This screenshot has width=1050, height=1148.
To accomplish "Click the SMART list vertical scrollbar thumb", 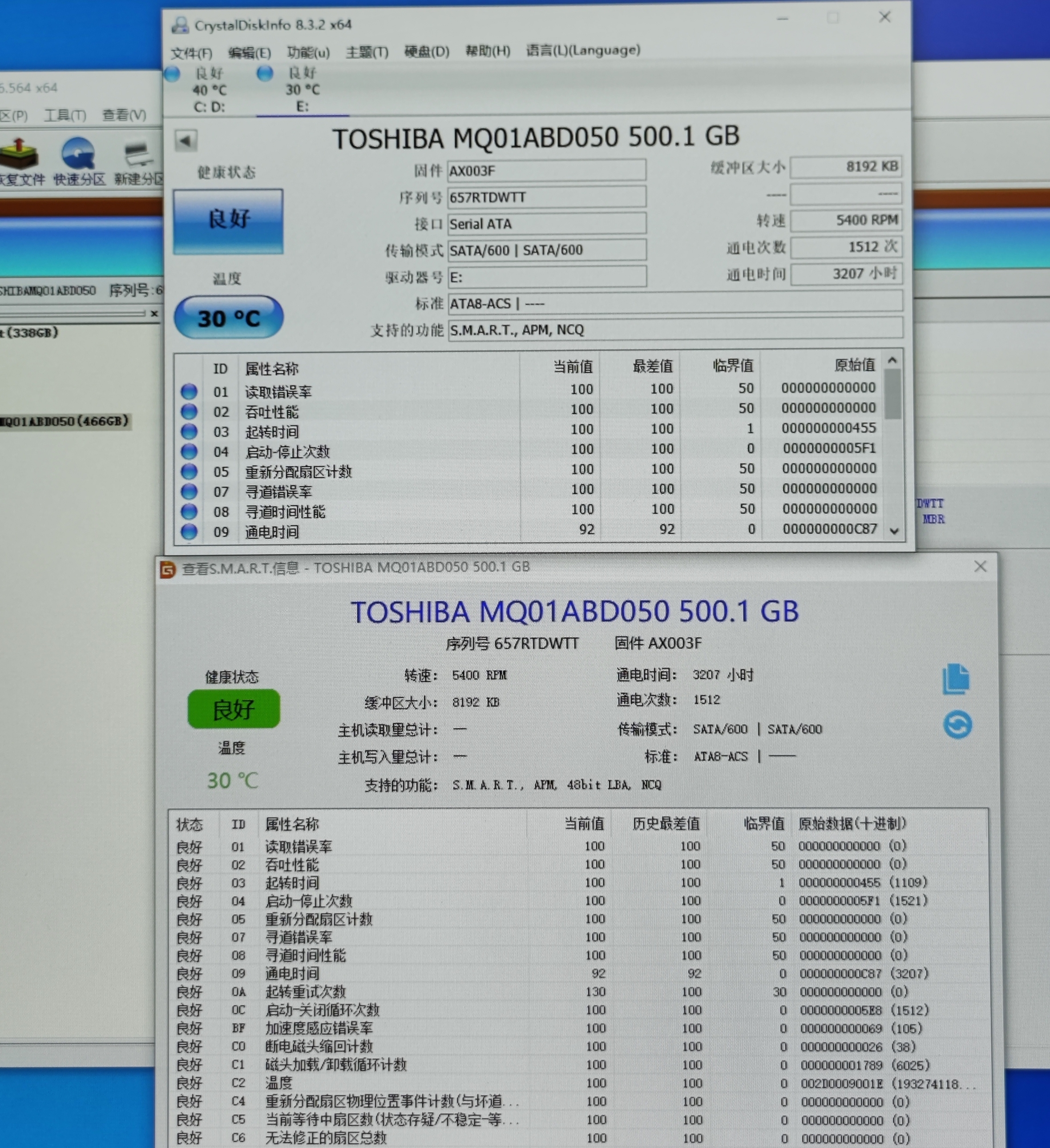I will pos(893,394).
